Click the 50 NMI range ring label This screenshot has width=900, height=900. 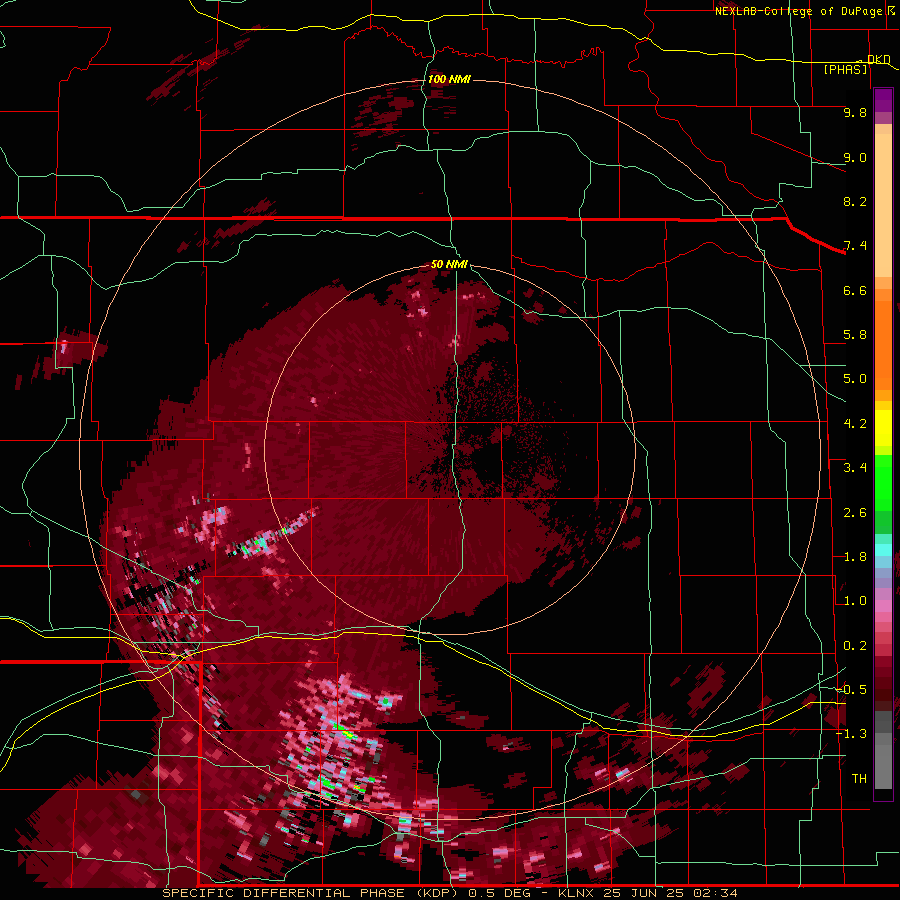(449, 264)
